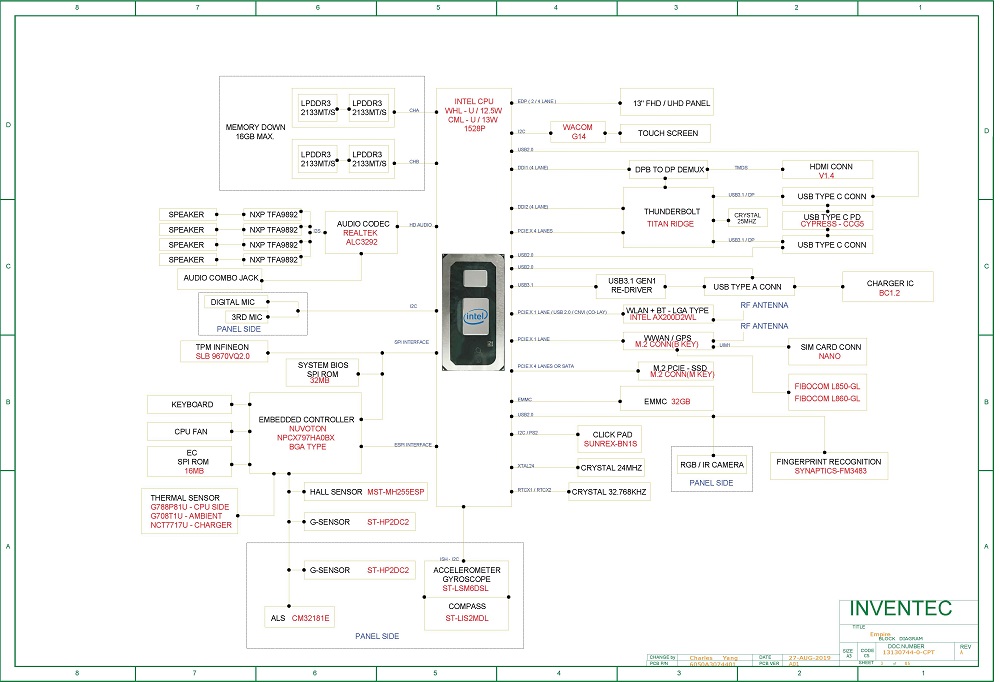Viewport: 1000px width, 682px height.
Task: Select the "CLICK PAD" block
Action: pos(610,439)
